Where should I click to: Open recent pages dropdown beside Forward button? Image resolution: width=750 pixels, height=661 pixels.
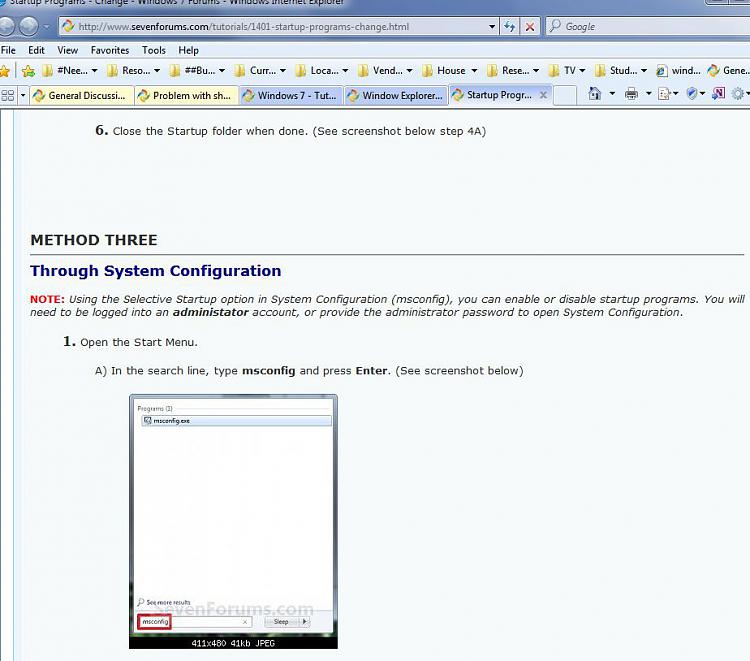(46, 27)
